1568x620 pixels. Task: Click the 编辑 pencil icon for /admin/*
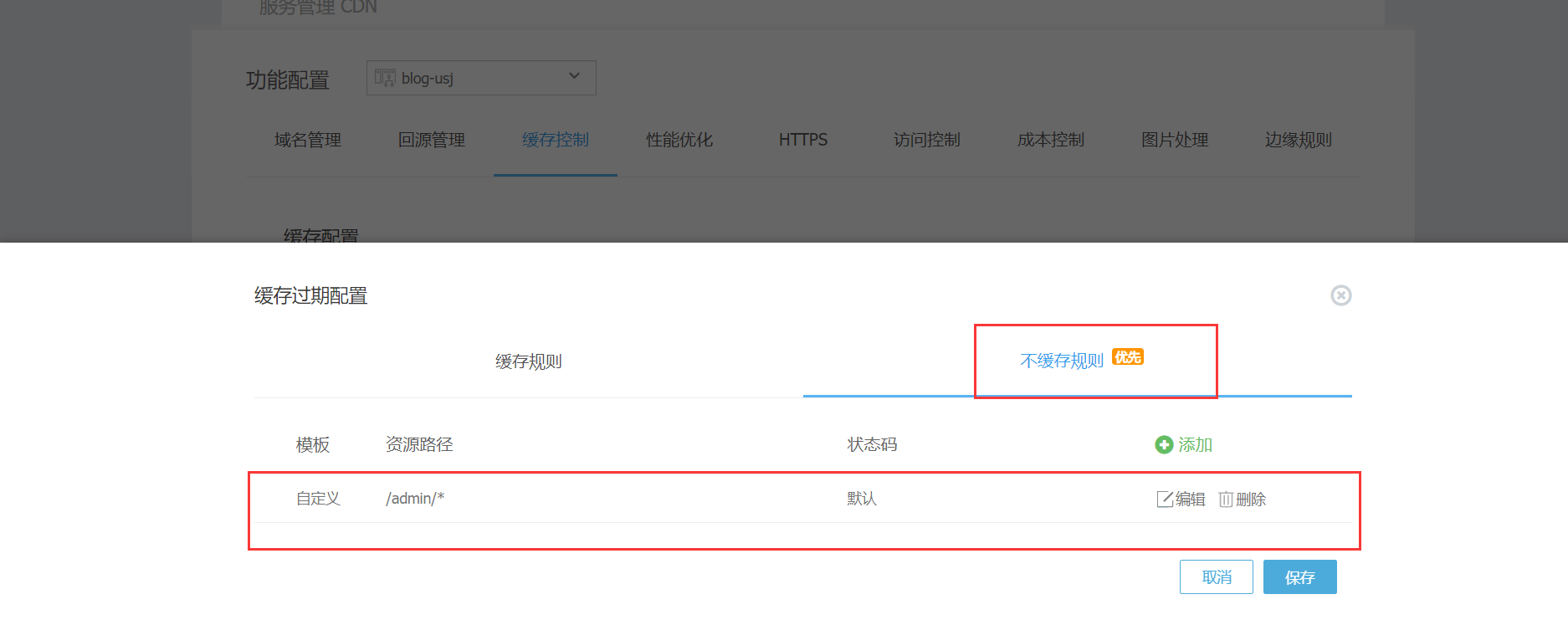click(x=1164, y=500)
